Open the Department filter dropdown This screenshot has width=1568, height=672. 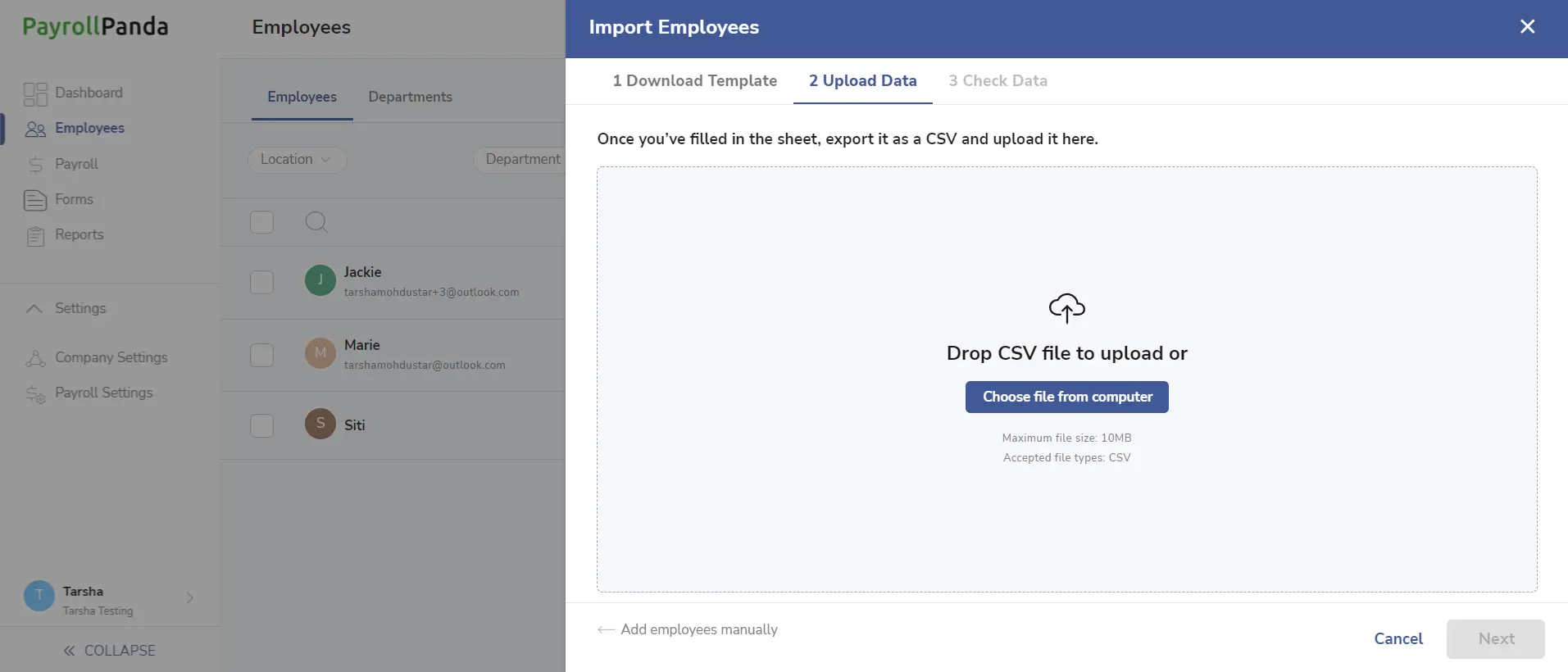[x=520, y=160]
